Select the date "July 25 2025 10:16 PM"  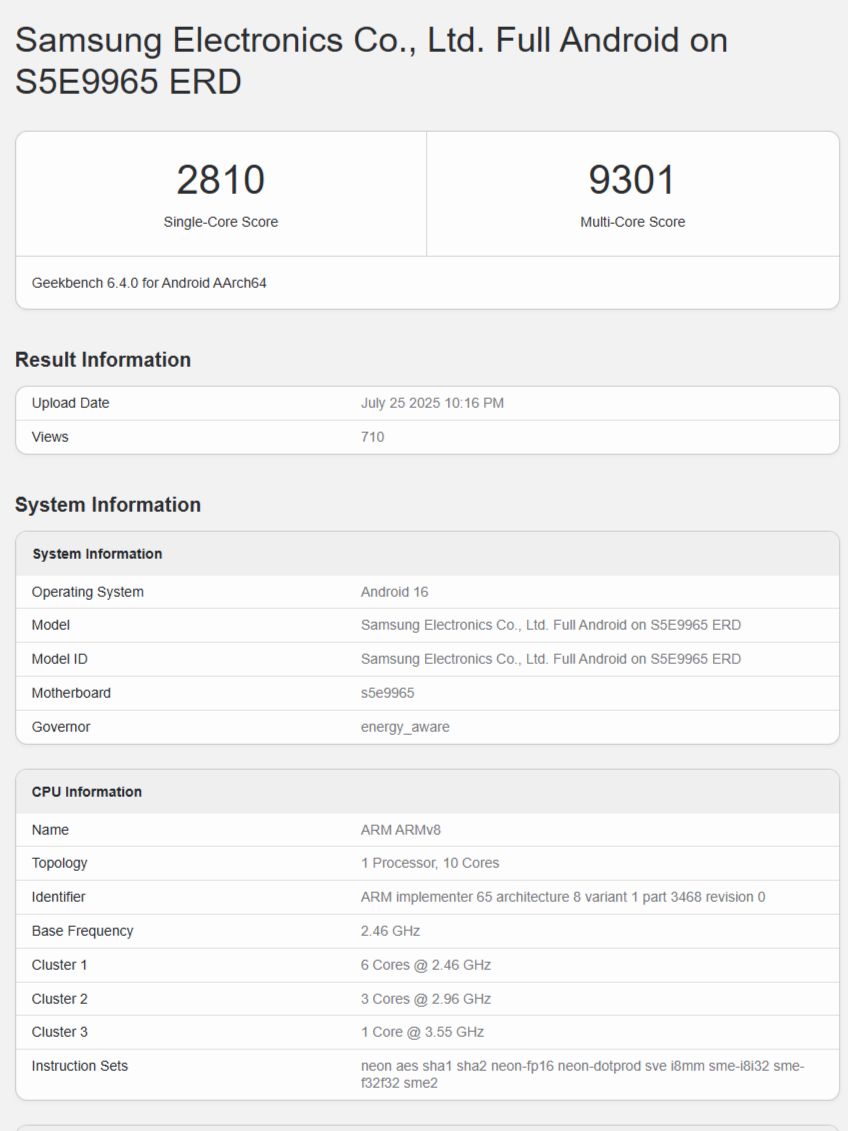pos(432,403)
